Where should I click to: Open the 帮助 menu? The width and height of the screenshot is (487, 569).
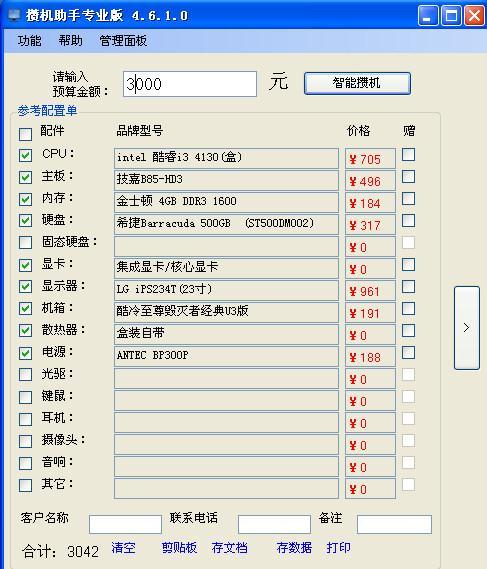click(x=70, y=41)
